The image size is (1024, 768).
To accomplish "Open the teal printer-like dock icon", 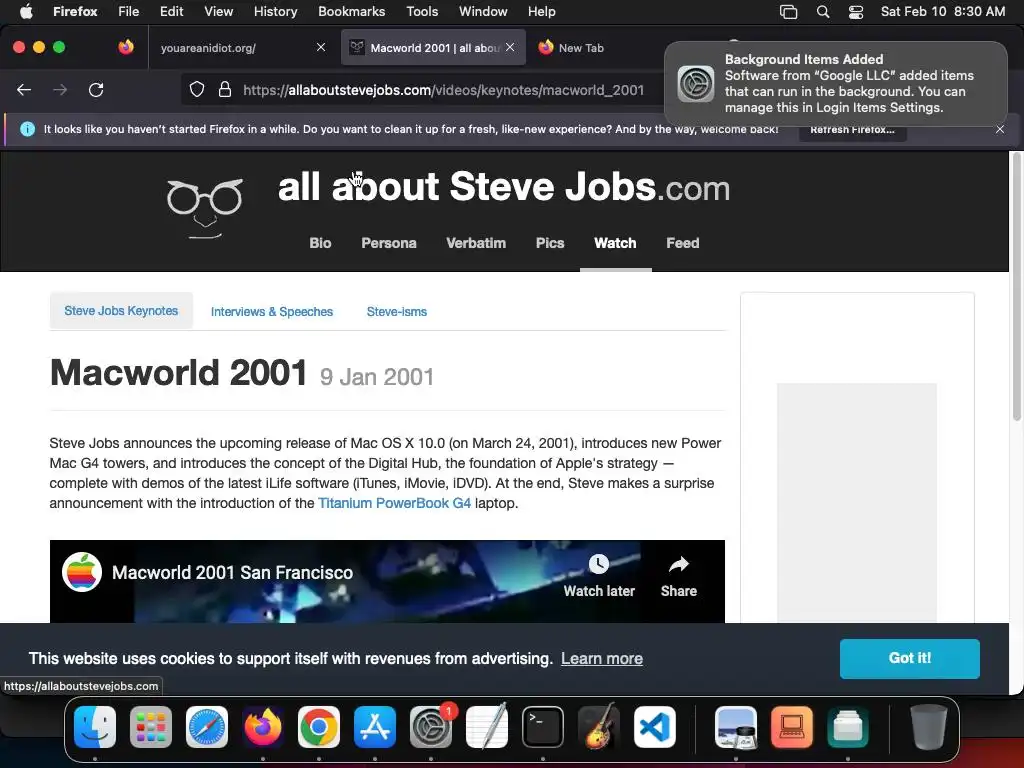I will [848, 727].
